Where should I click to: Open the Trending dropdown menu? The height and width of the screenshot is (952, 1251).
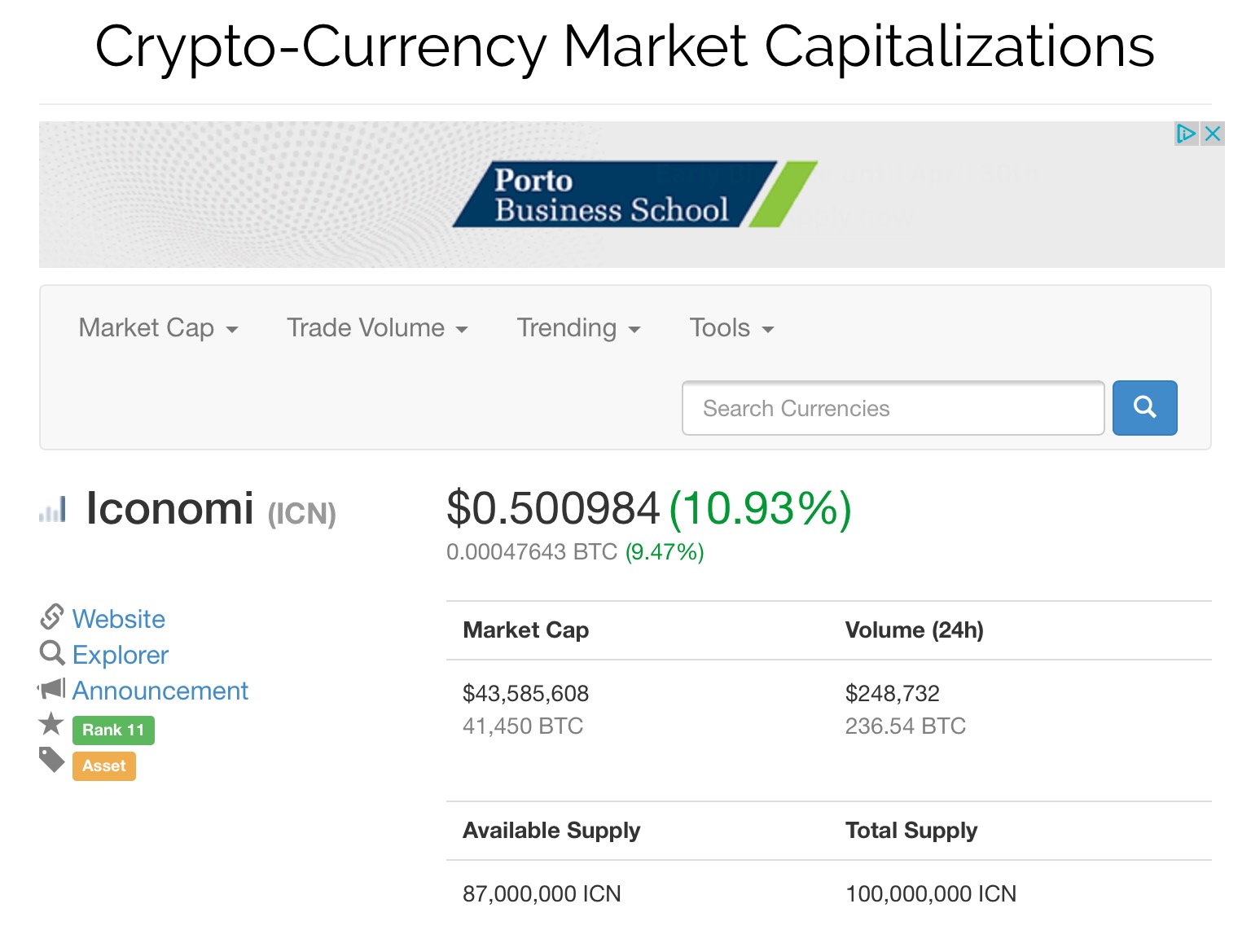[x=578, y=328]
